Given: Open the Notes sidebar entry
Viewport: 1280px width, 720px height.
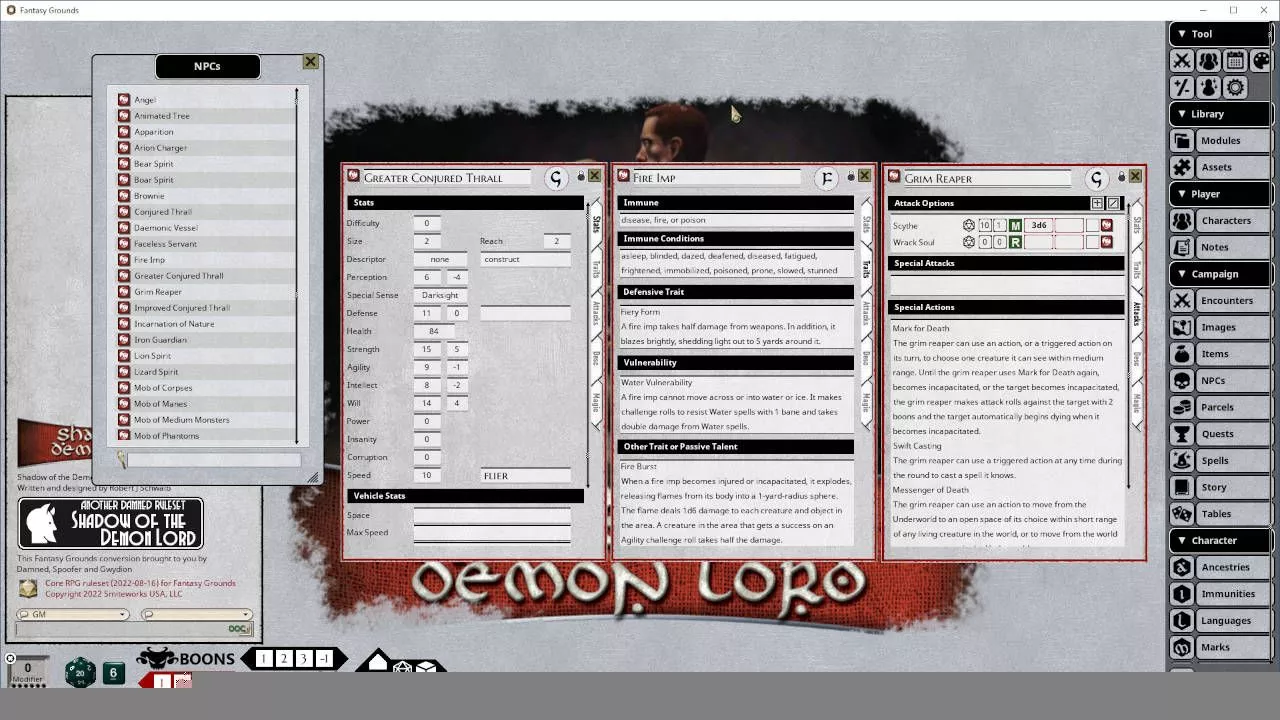Looking at the screenshot, I should [1220, 247].
